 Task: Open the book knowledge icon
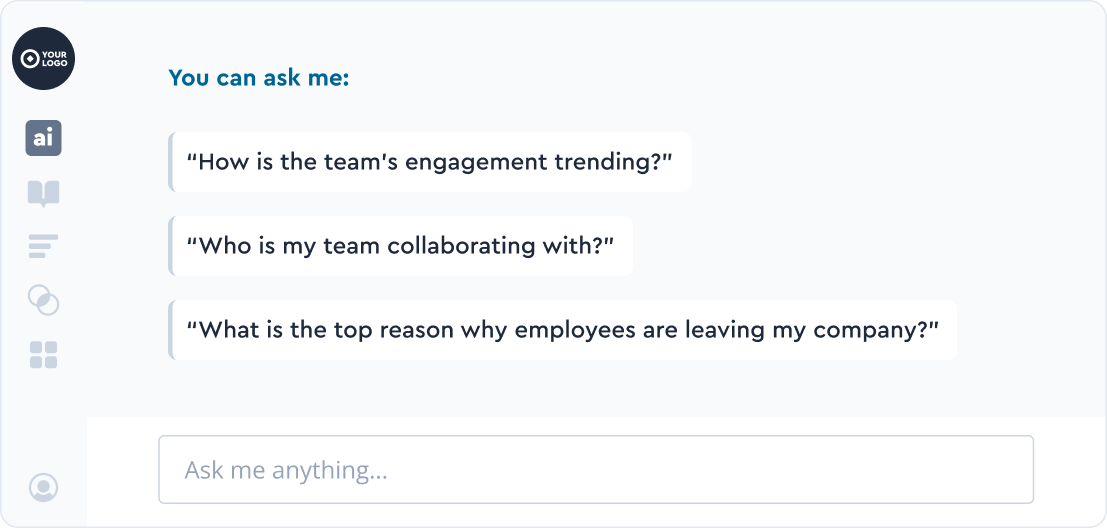click(43, 193)
